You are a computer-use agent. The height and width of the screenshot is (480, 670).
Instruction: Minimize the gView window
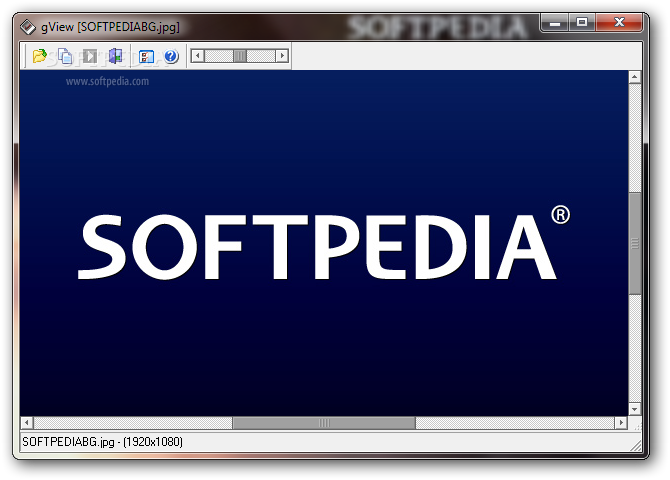tap(555, 22)
